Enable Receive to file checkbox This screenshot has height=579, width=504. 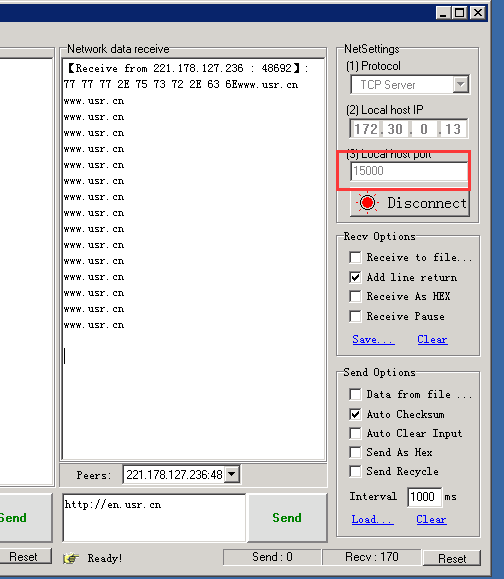point(355,257)
